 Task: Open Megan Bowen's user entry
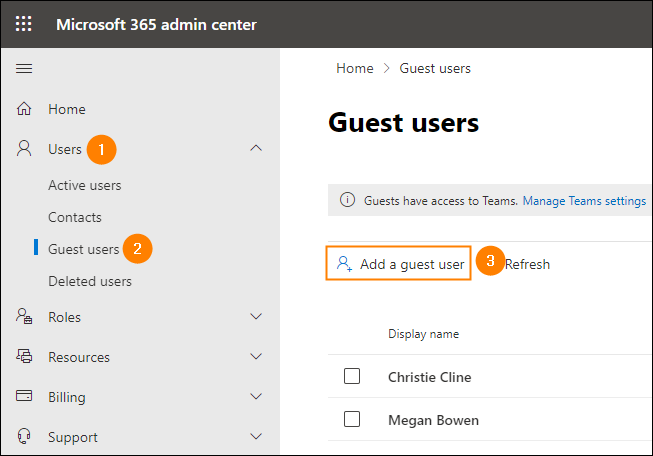click(x=433, y=420)
